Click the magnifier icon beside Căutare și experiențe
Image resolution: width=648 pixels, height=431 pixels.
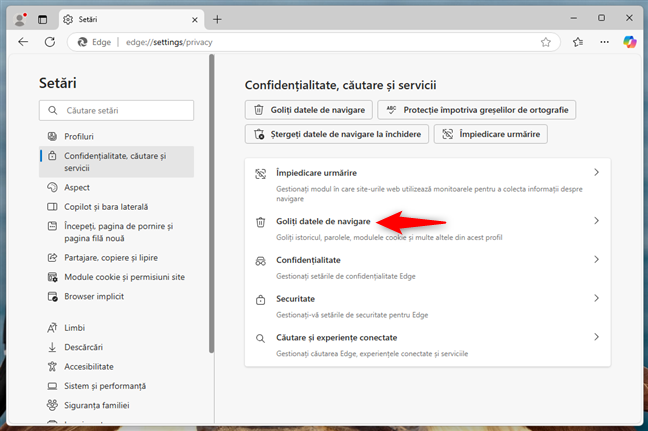[x=260, y=339]
